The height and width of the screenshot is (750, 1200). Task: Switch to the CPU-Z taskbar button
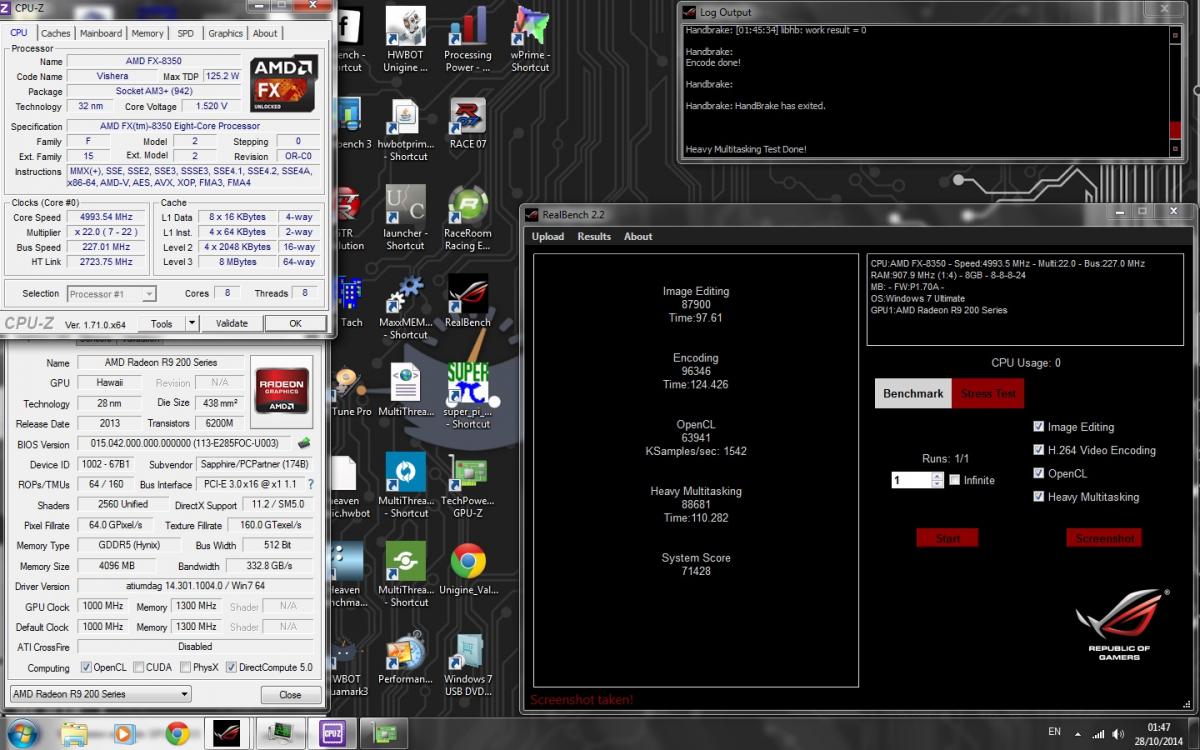pos(331,732)
